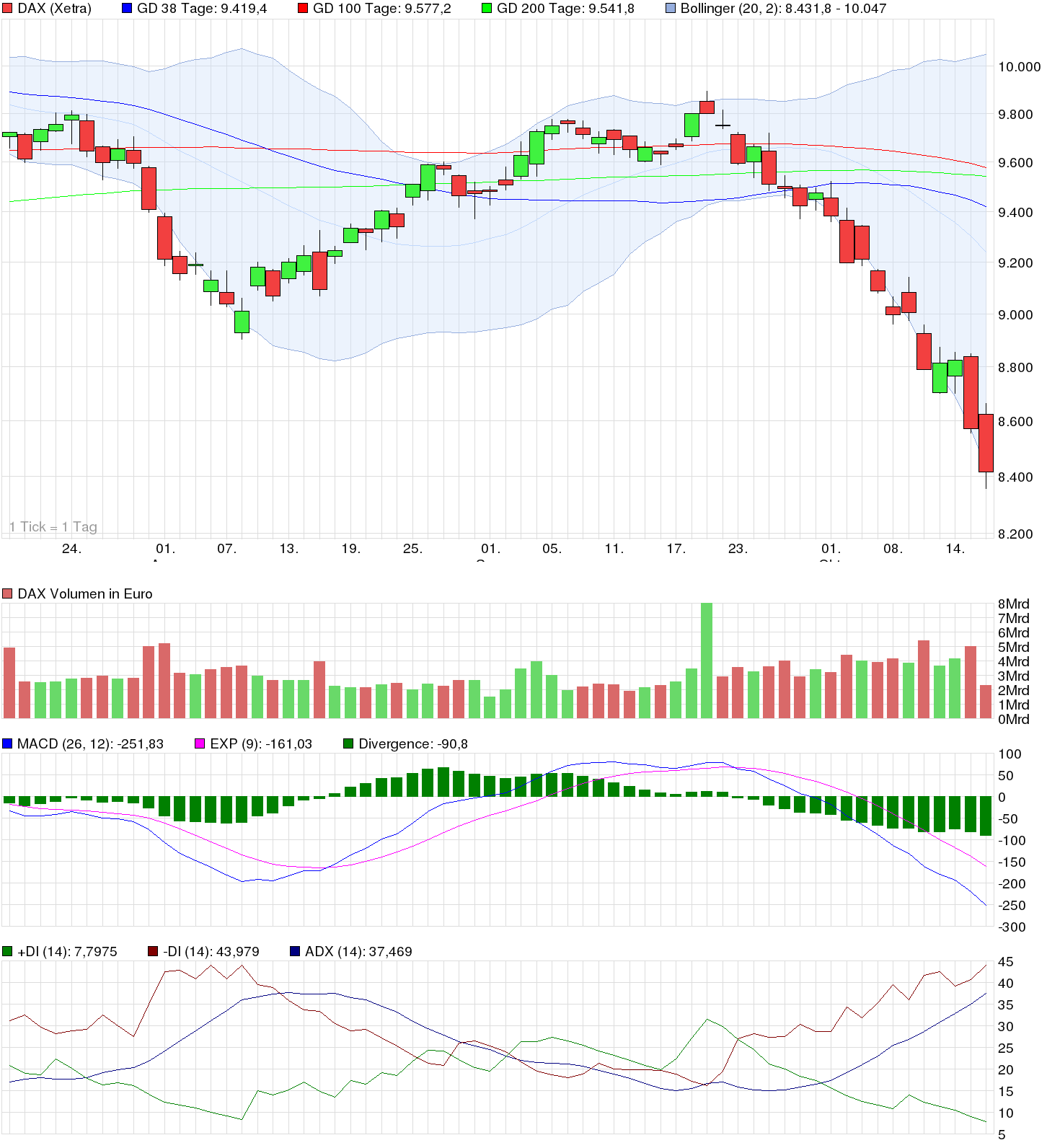Click the last red candlestick near 8.400

(986, 443)
